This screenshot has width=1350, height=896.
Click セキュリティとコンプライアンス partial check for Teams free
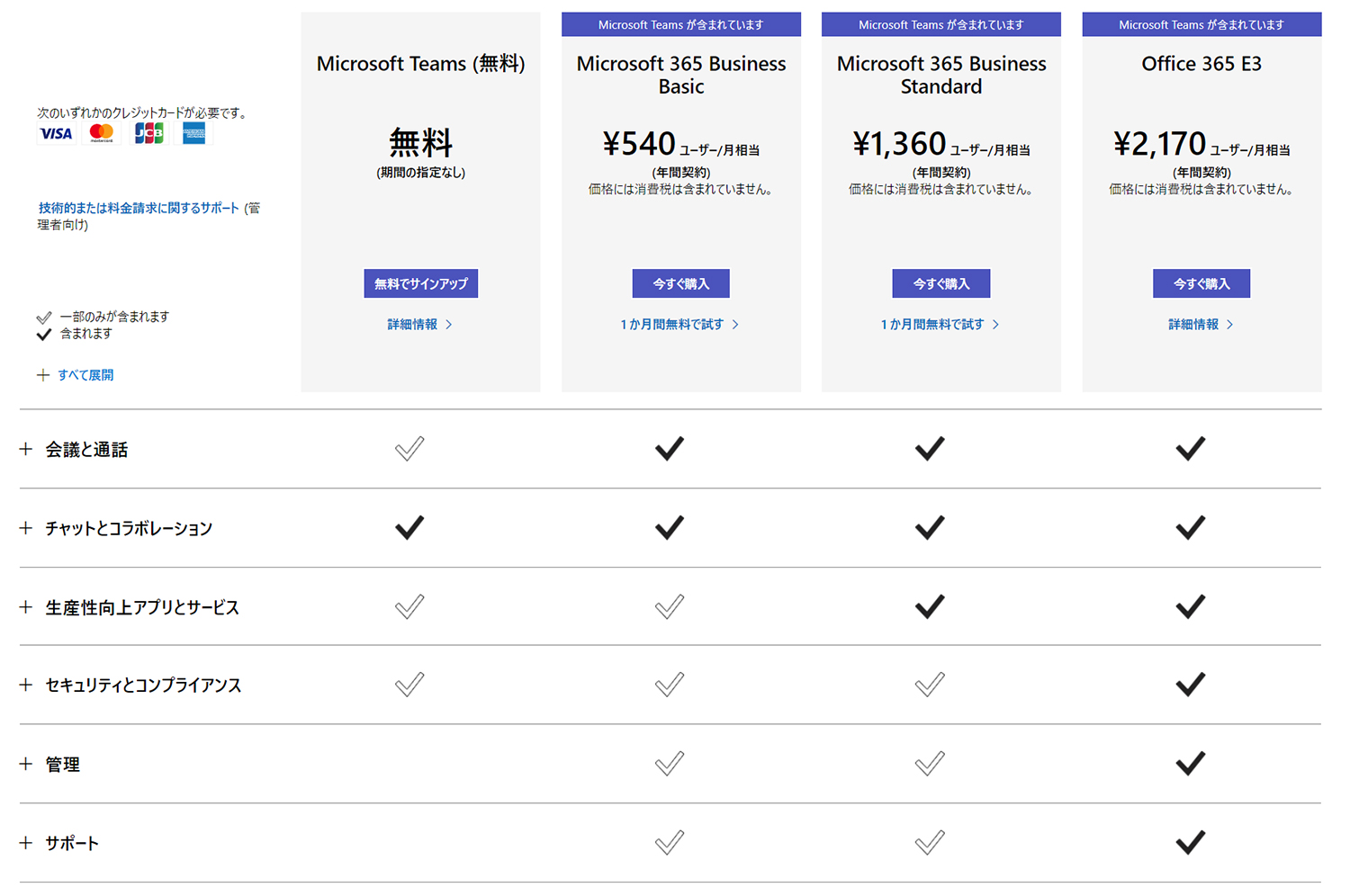[x=409, y=685]
